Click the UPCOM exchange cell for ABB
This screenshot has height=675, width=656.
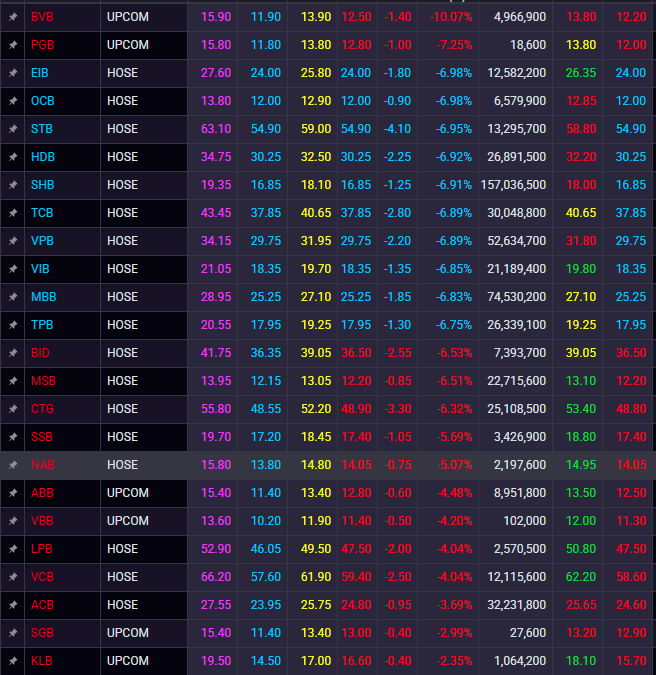[x=127, y=493]
